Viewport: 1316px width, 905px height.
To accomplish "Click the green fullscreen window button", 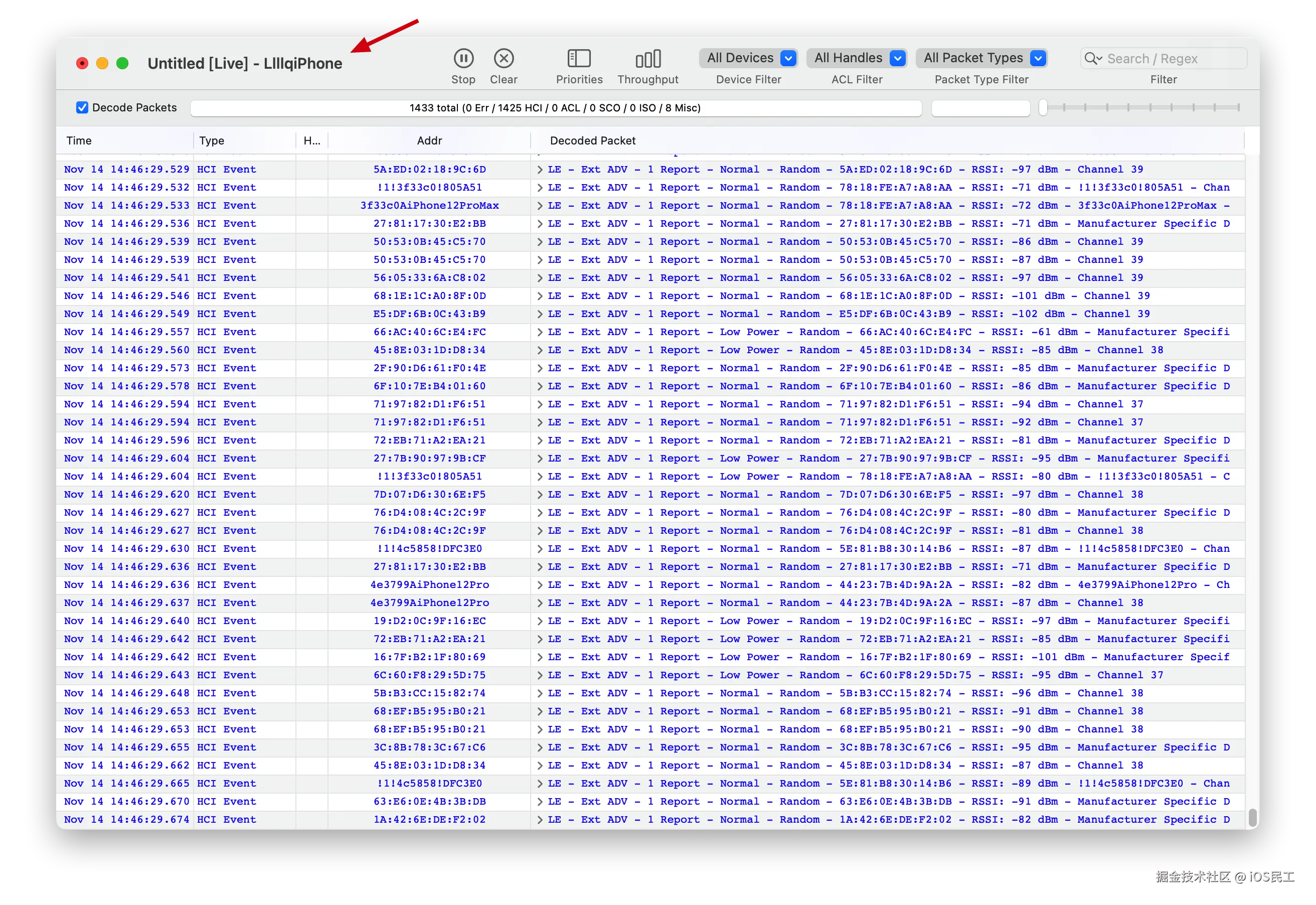I will [122, 64].
